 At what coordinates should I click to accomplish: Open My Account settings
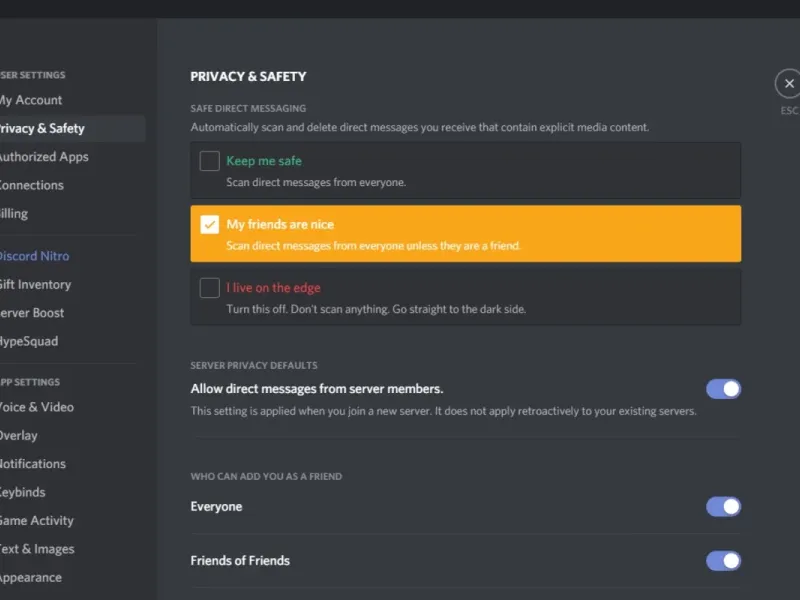(x=30, y=100)
